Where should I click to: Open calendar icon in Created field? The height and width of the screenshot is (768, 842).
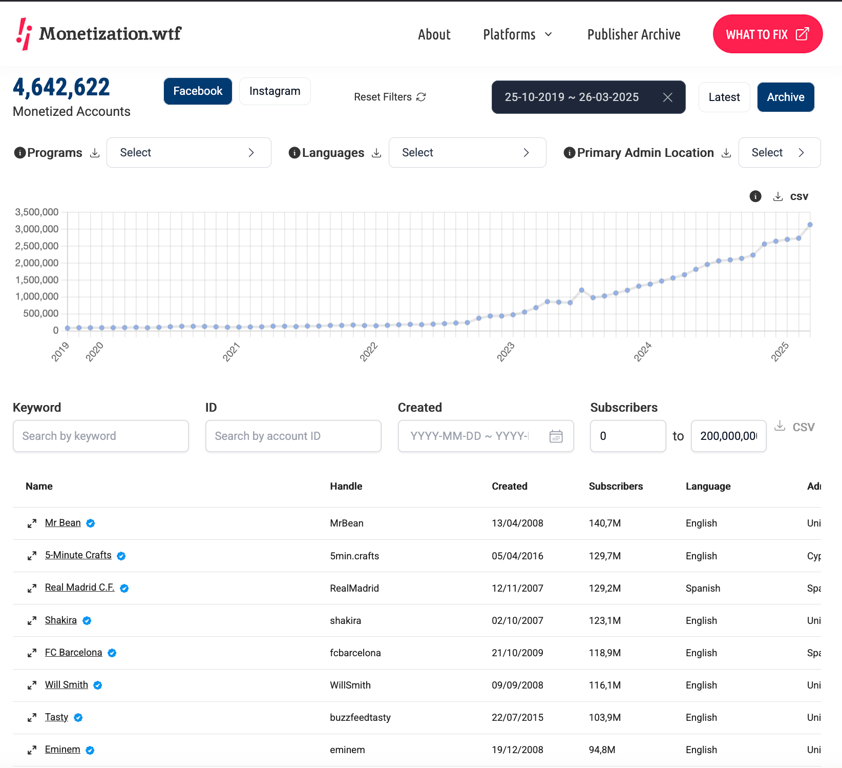[x=556, y=436]
